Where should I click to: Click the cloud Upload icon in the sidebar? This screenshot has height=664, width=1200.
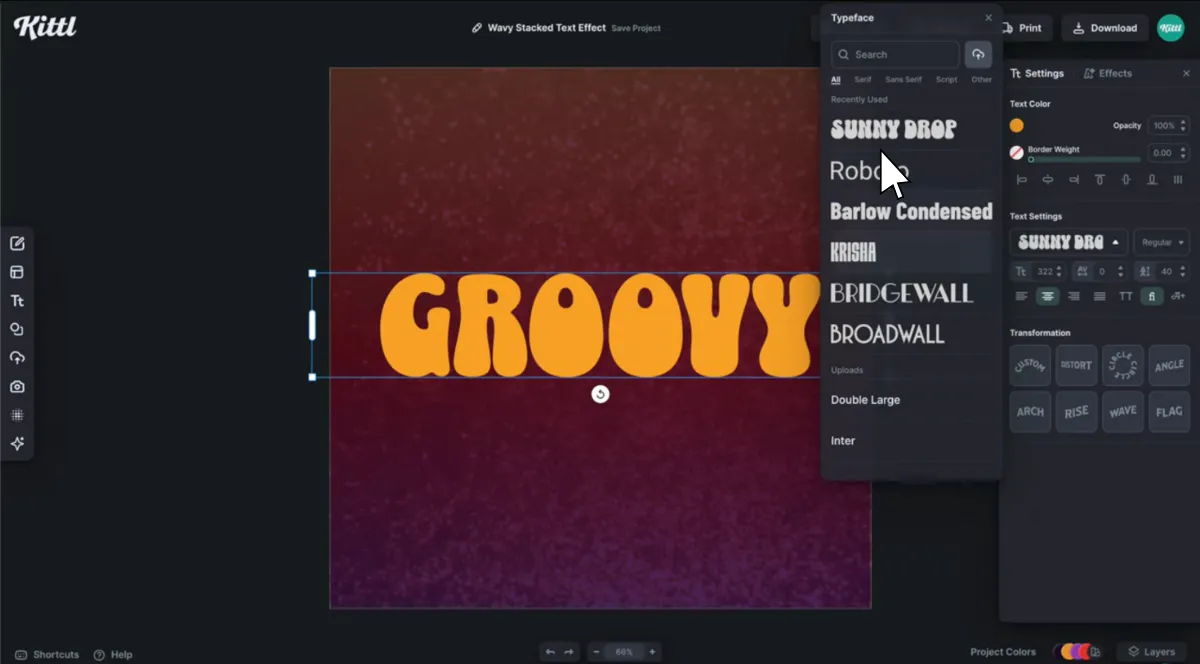[x=18, y=357]
